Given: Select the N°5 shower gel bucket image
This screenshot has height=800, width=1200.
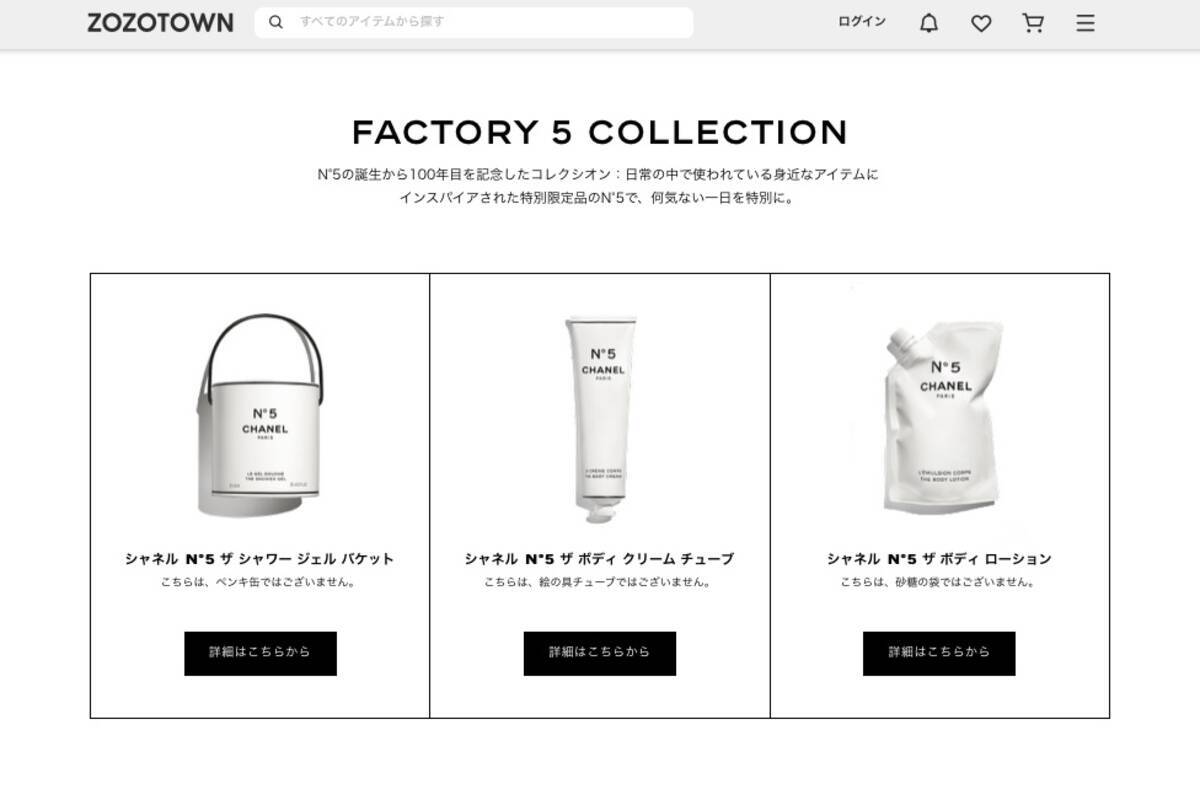Looking at the screenshot, I should (260, 415).
